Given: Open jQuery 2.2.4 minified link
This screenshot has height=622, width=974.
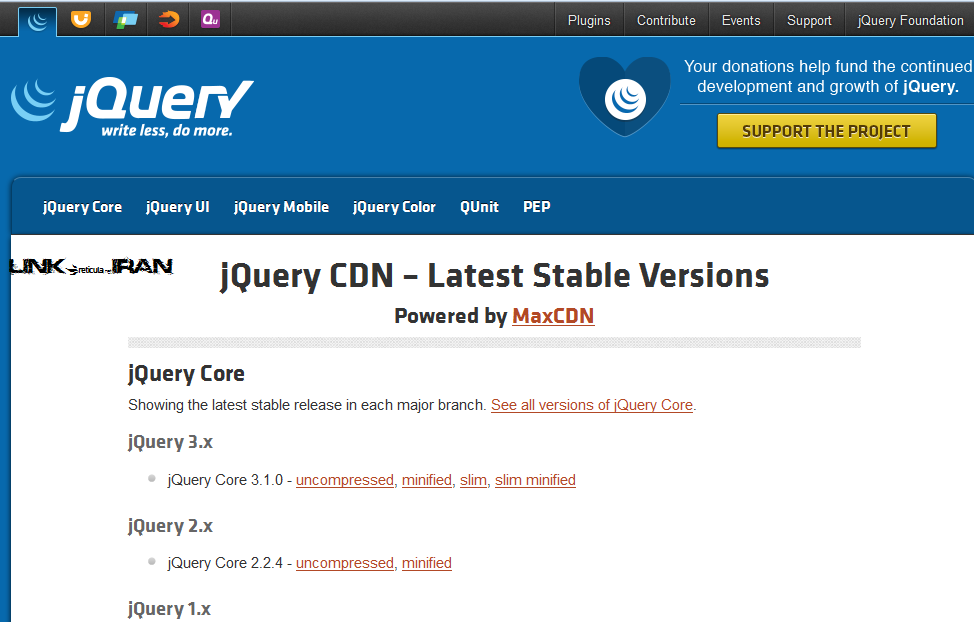Looking at the screenshot, I should point(427,563).
